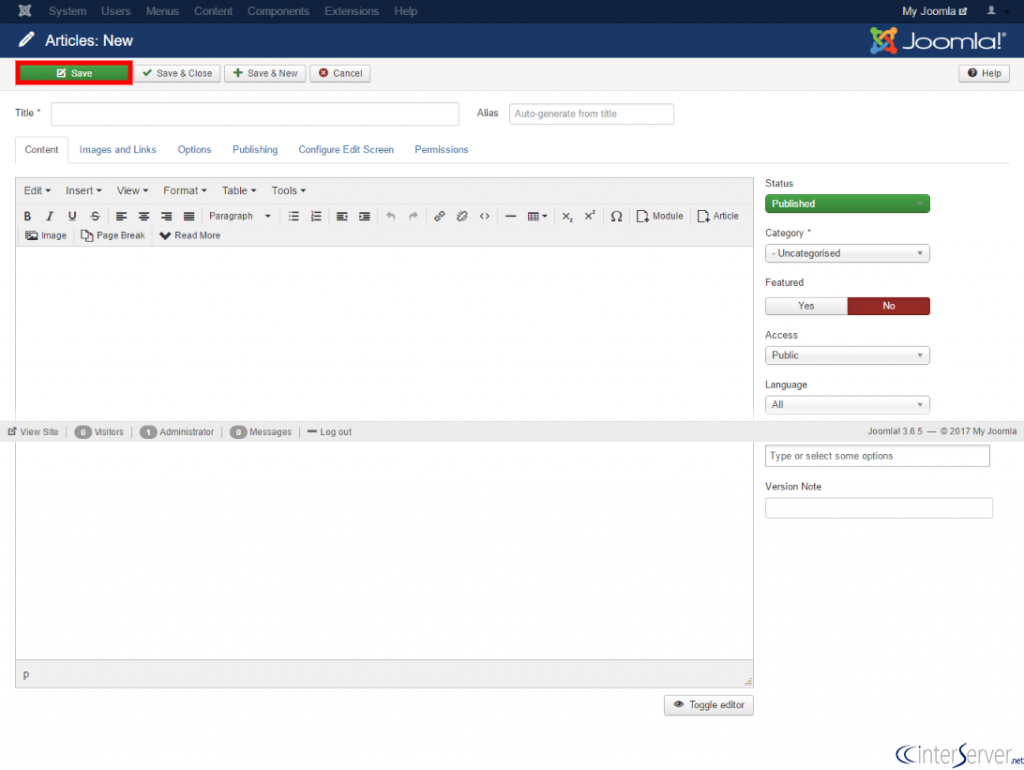Open the Paragraph format dropdown
The height and width of the screenshot is (770, 1024).
[239, 216]
